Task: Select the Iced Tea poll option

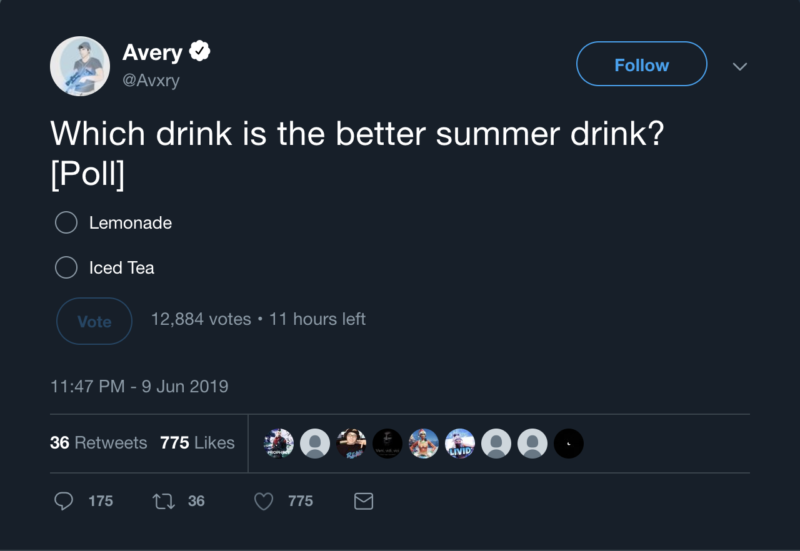Action: click(x=66, y=268)
